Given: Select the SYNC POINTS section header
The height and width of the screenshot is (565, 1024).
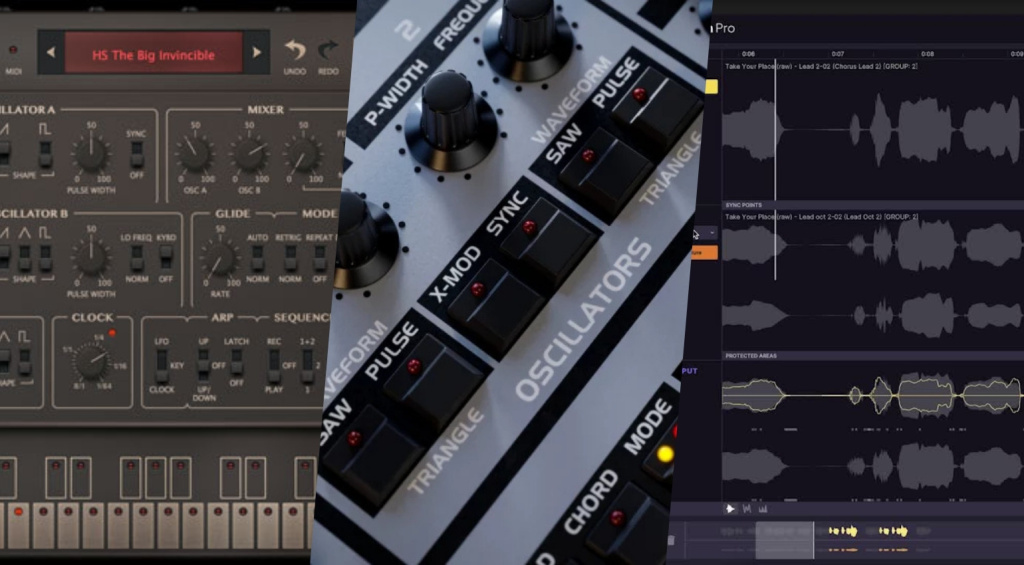Looking at the screenshot, I should click(743, 205).
